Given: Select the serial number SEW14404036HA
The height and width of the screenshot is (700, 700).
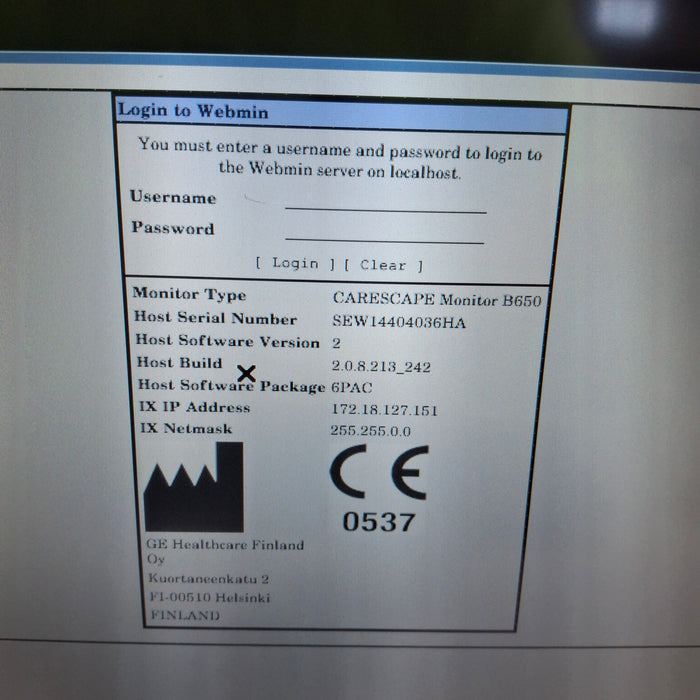Looking at the screenshot, I should point(399,322).
